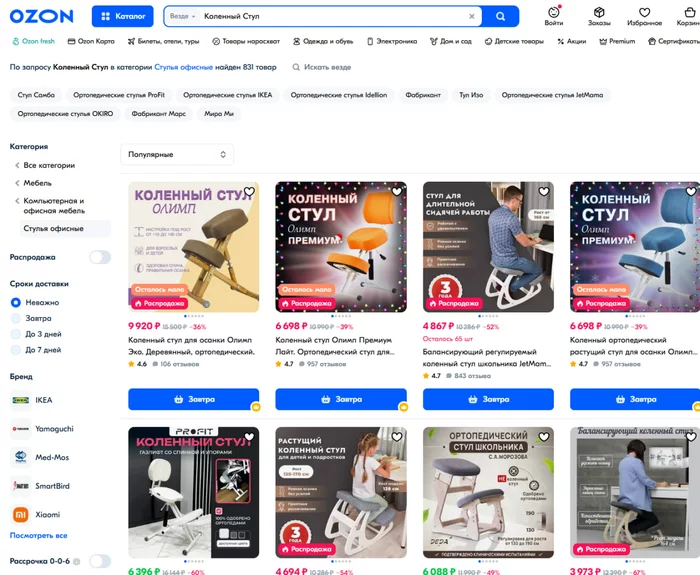Favorite the orange Олимп Премиум chair
The width and height of the screenshot is (700, 575).
pos(396,192)
